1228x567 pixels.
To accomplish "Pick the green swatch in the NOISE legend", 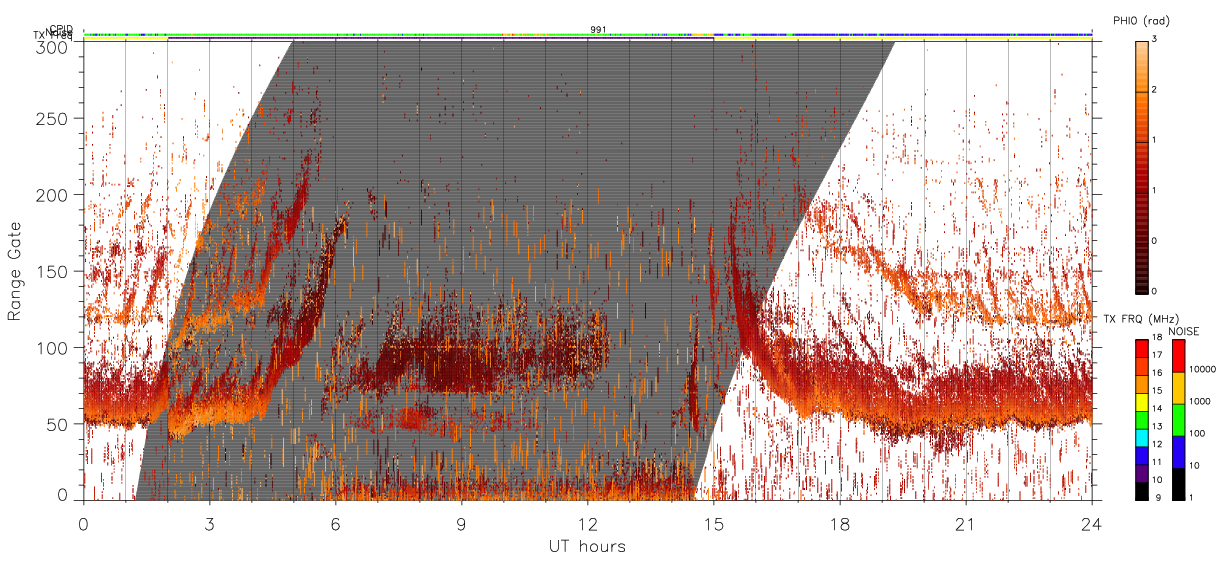I will point(1178,420).
